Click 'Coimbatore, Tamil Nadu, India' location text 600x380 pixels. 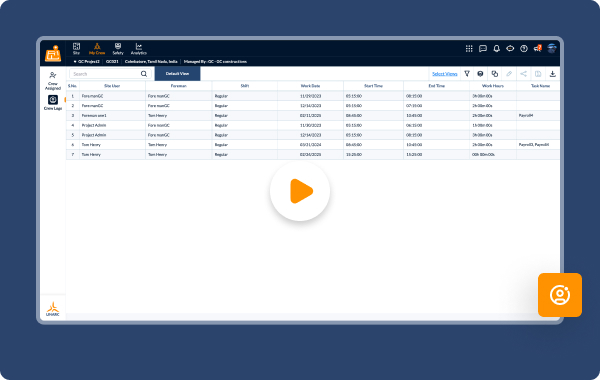click(151, 62)
